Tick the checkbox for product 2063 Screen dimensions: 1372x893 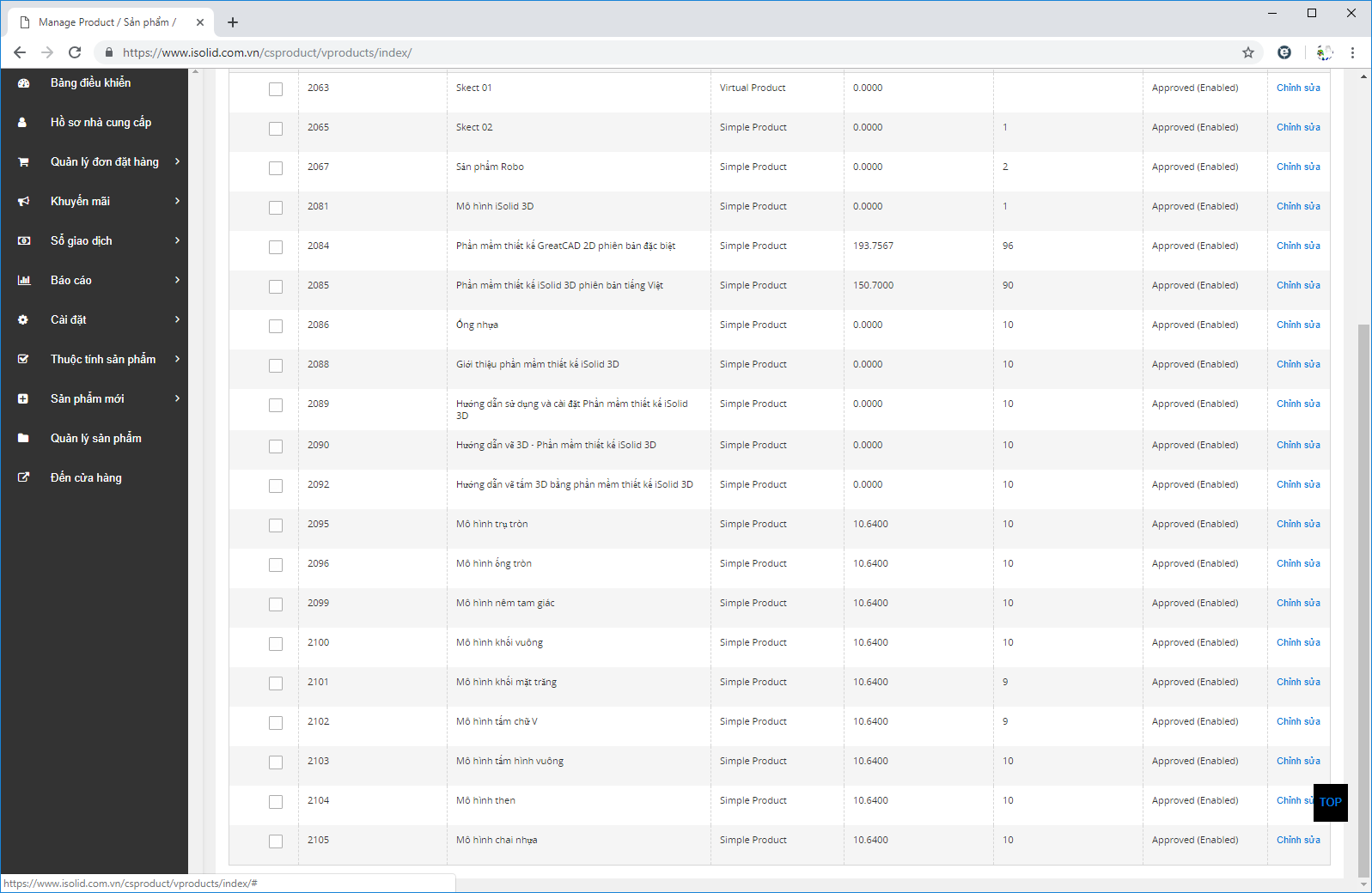coord(276,89)
